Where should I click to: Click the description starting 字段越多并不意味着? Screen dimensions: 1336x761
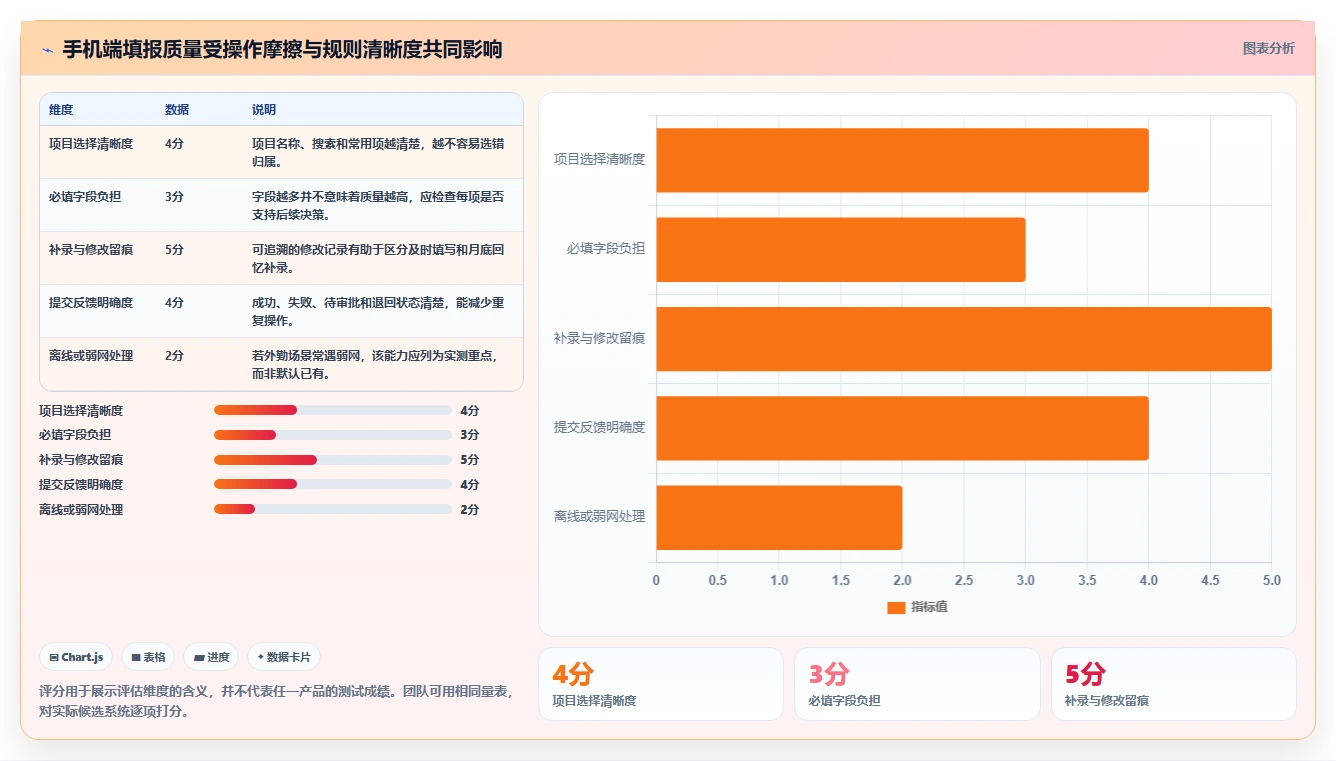click(x=378, y=205)
